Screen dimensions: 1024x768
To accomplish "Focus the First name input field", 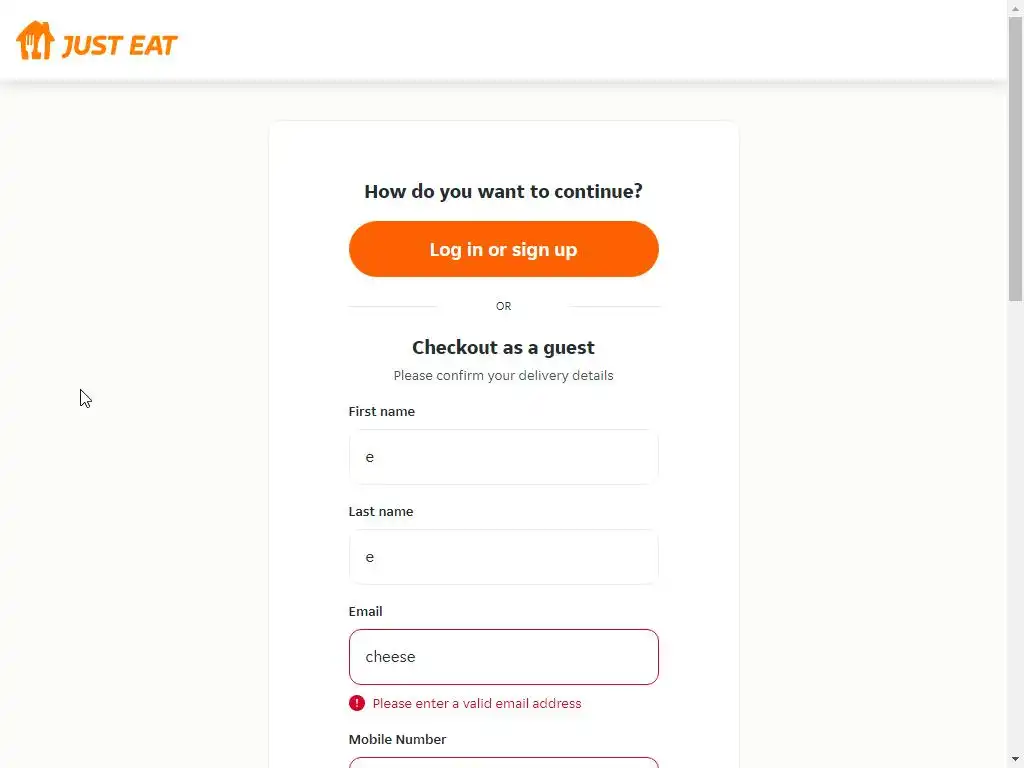I will [503, 457].
